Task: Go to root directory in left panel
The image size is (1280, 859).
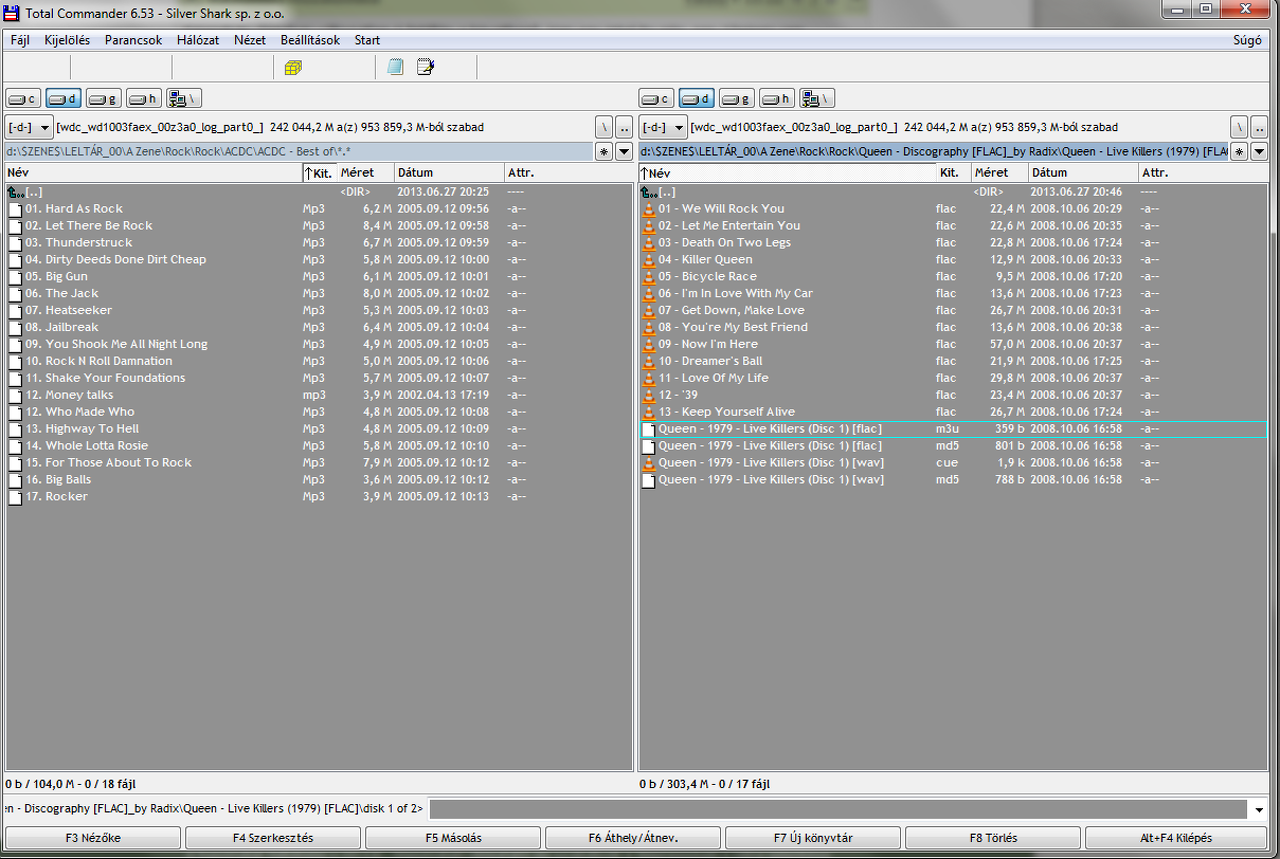Action: point(604,128)
